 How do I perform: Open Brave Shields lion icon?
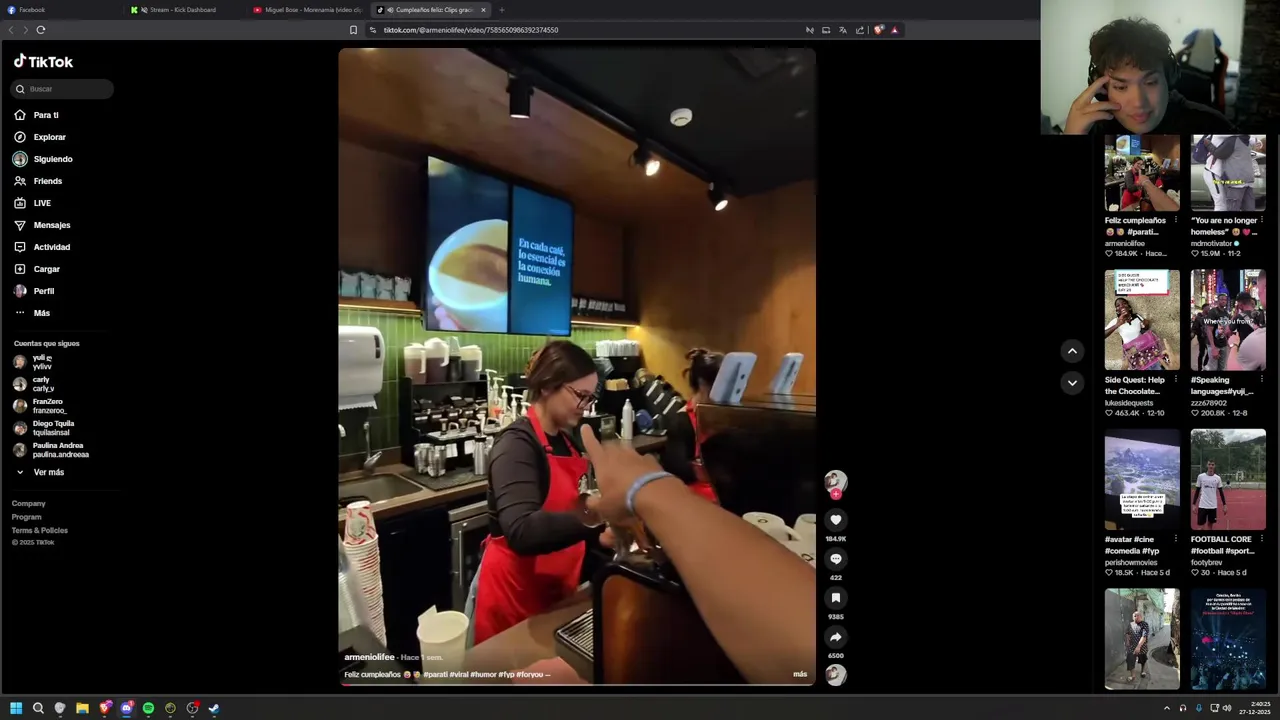click(x=878, y=30)
